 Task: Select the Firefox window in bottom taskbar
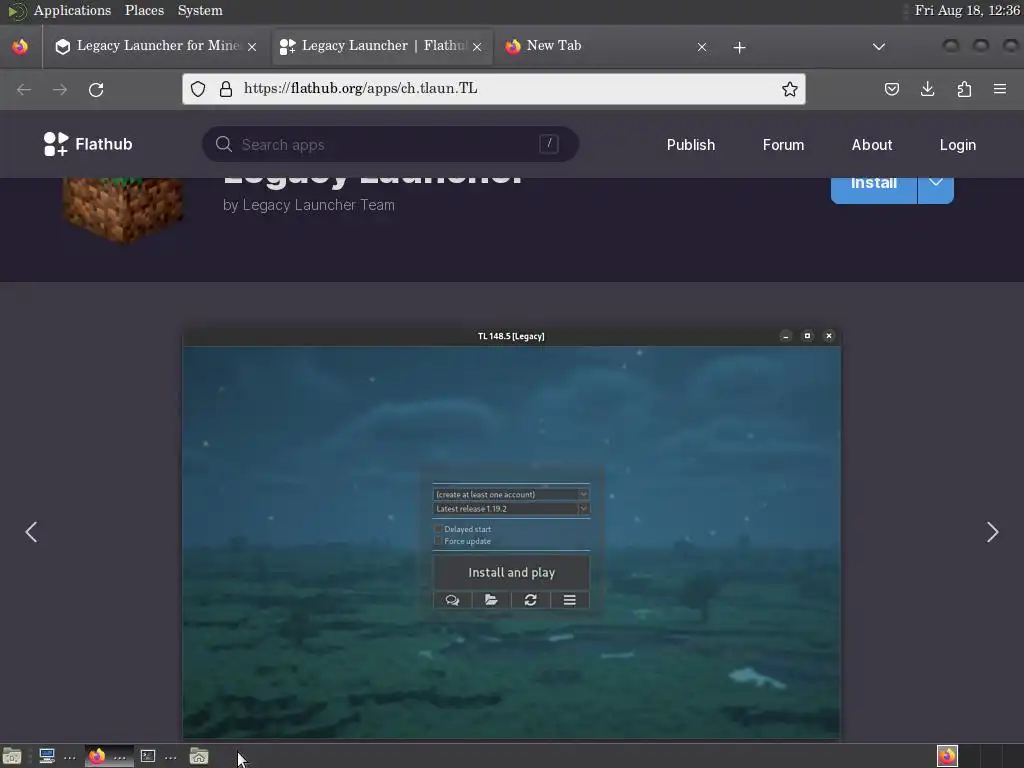coord(109,756)
